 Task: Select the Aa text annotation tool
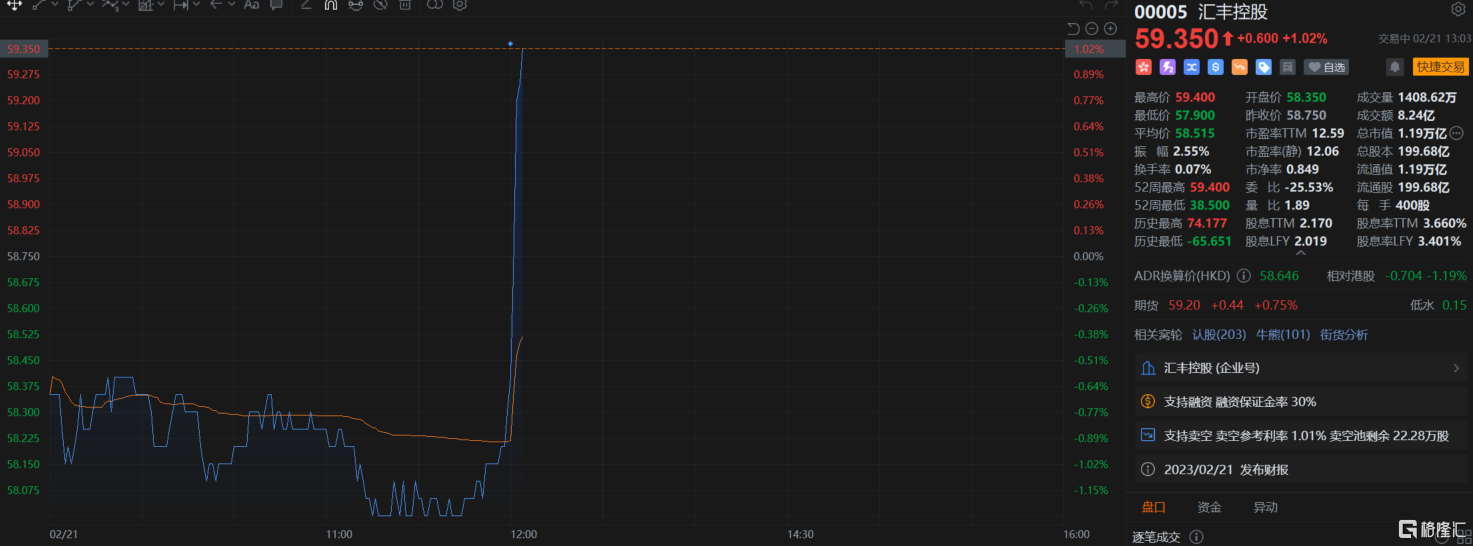[252, 5]
